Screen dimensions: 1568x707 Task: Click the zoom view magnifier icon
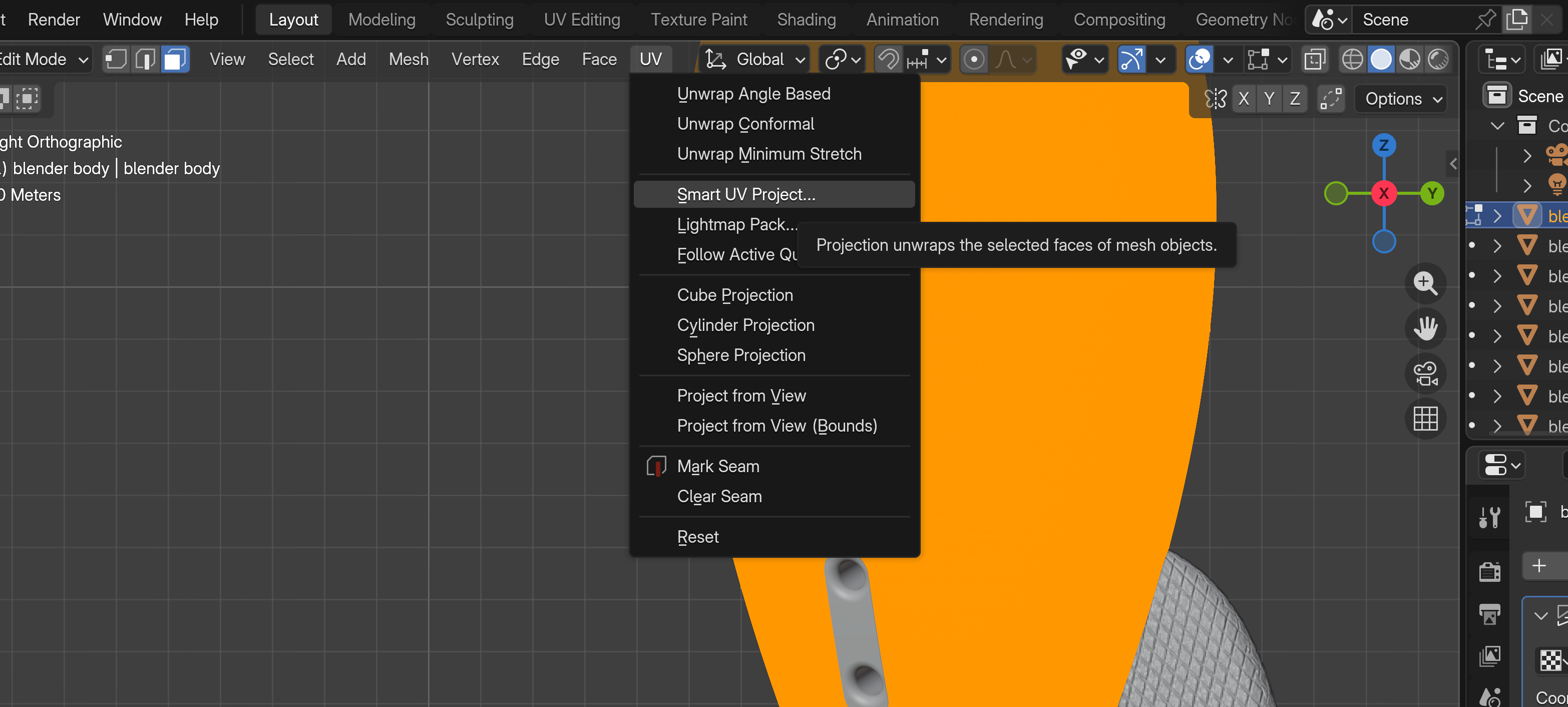(x=1425, y=283)
